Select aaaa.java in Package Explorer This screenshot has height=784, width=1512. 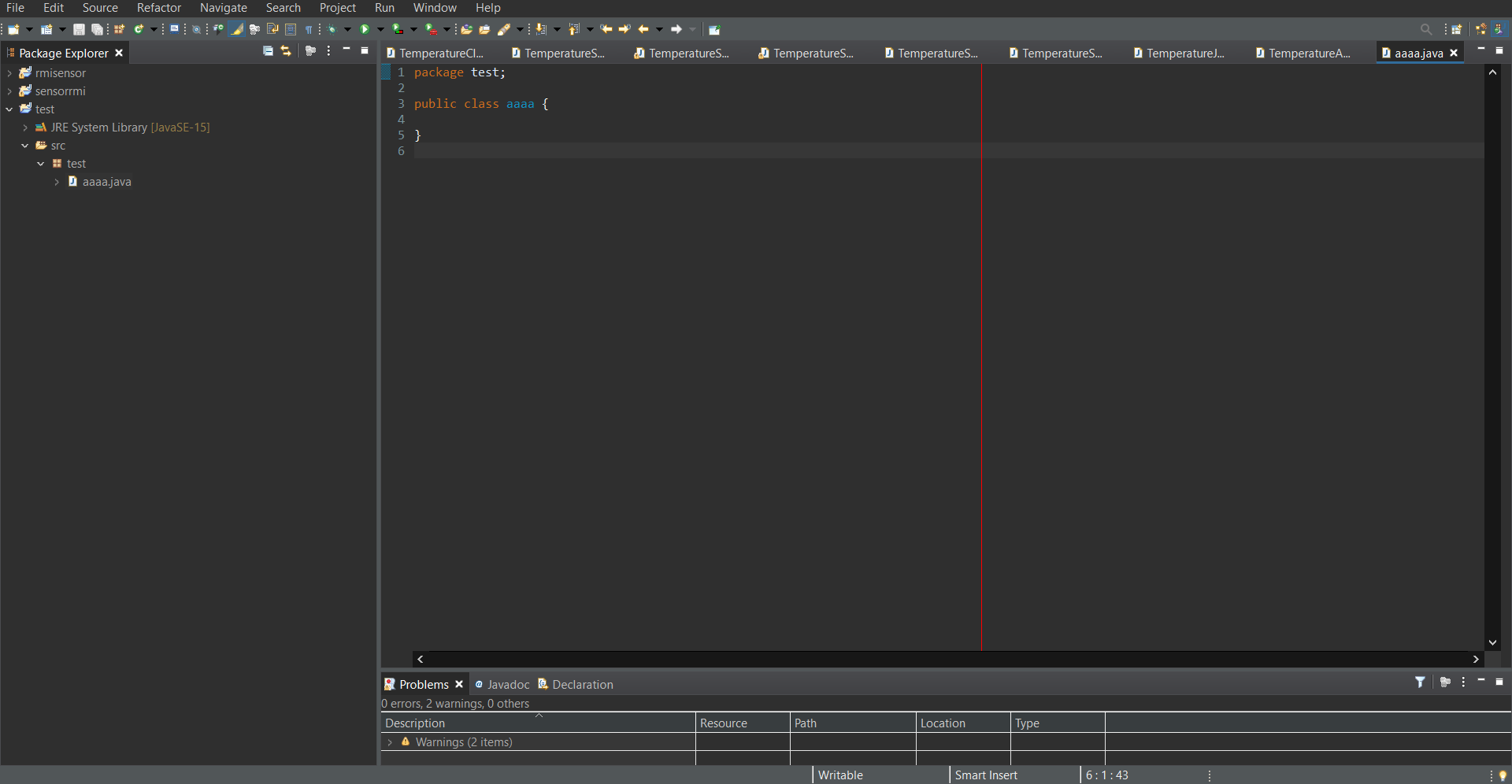tap(106, 182)
